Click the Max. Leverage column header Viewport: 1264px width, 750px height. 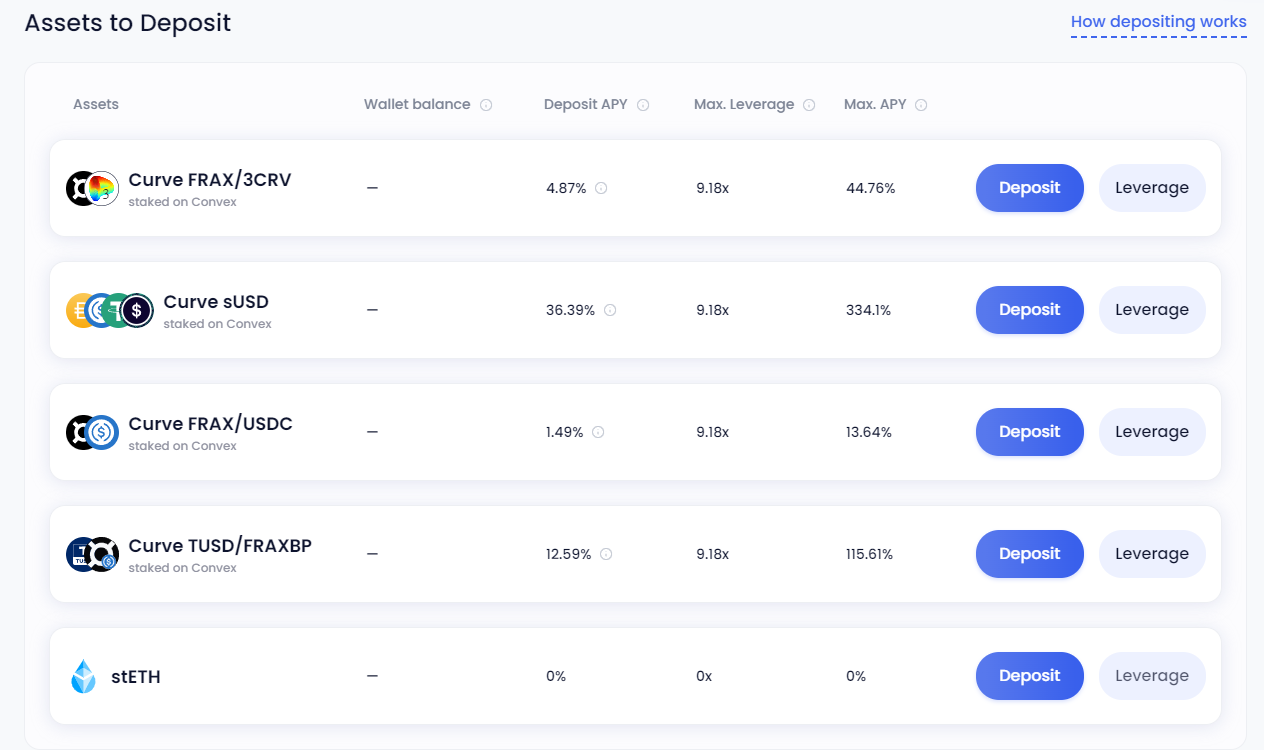(x=744, y=104)
